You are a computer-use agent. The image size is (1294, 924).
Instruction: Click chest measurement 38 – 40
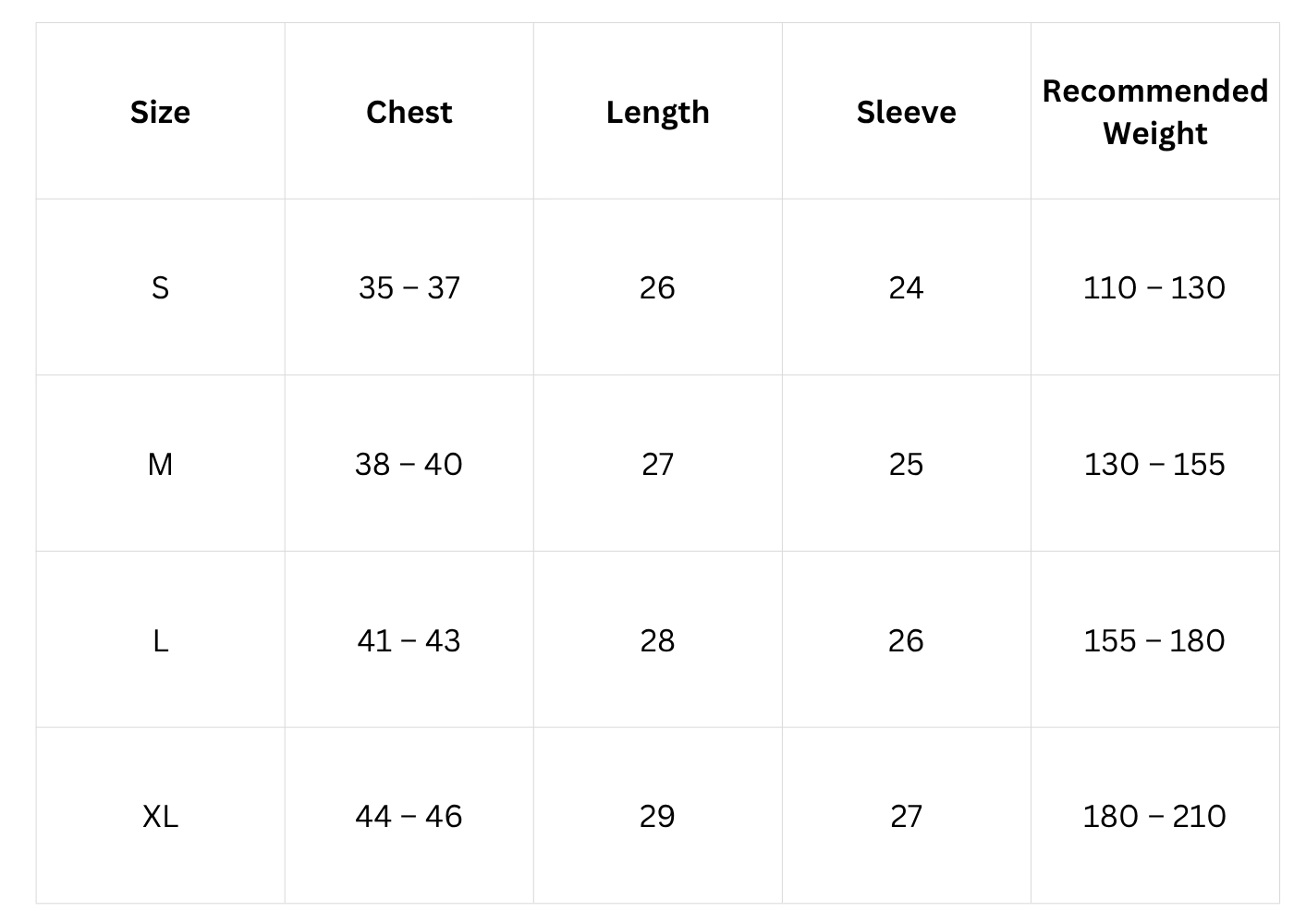tap(409, 464)
